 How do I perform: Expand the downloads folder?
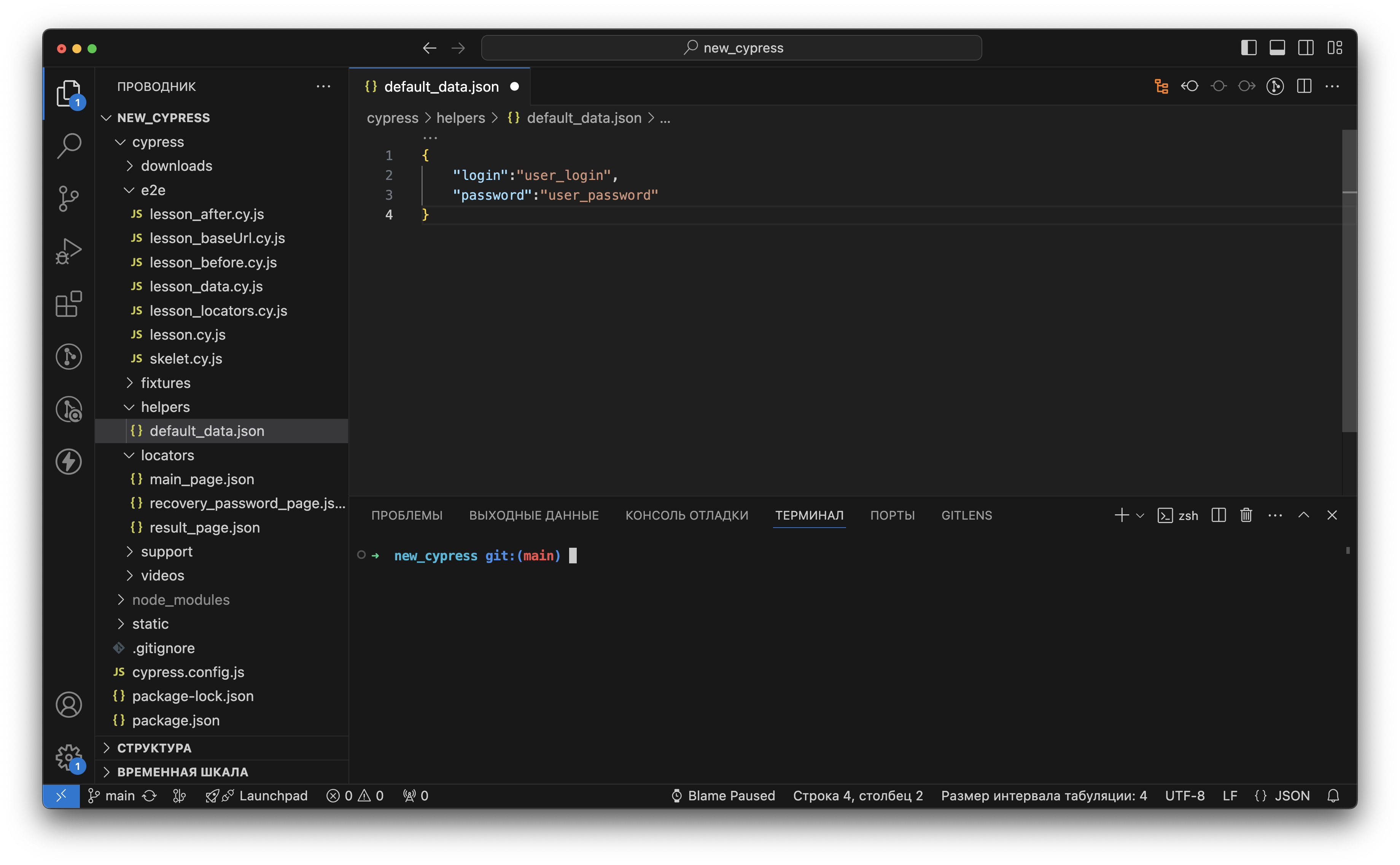(176, 166)
